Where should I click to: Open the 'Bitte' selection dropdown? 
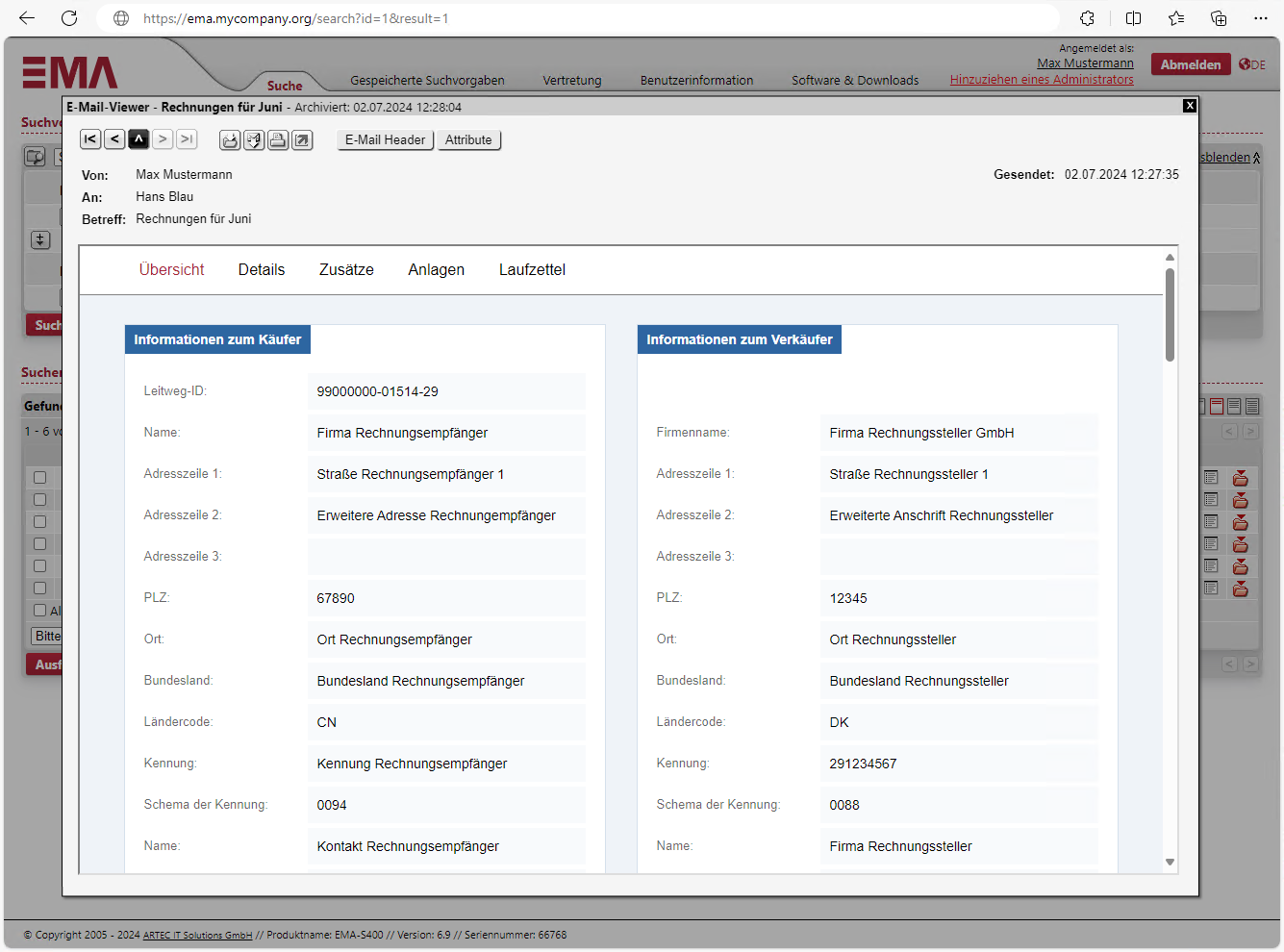coord(48,636)
